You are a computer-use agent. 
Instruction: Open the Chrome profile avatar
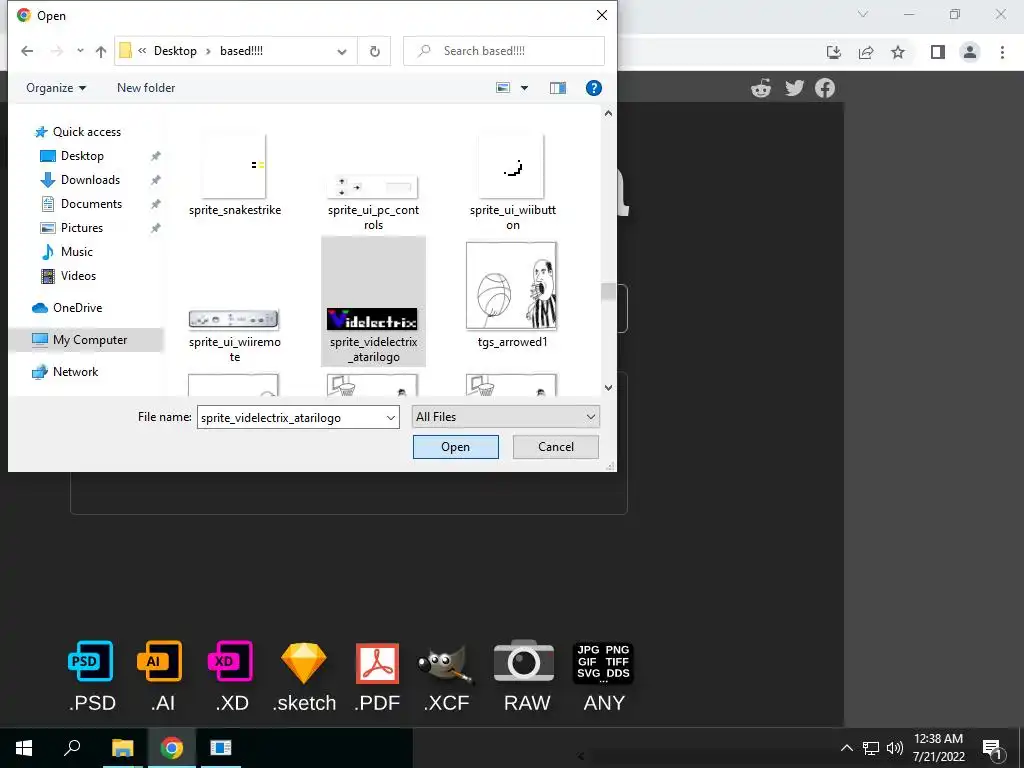point(970,52)
